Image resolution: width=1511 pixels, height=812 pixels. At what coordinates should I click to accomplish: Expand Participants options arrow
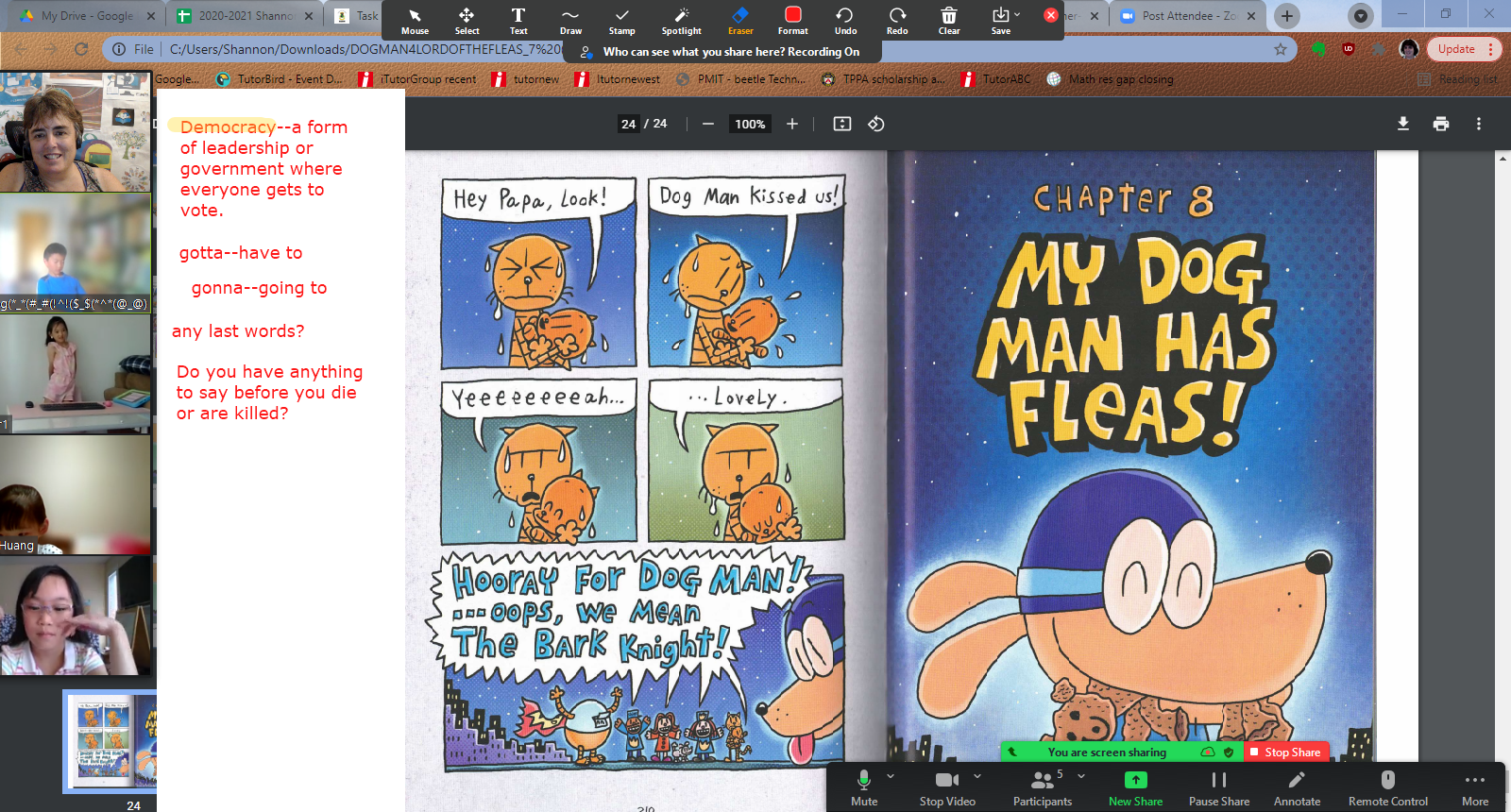pos(1081,776)
